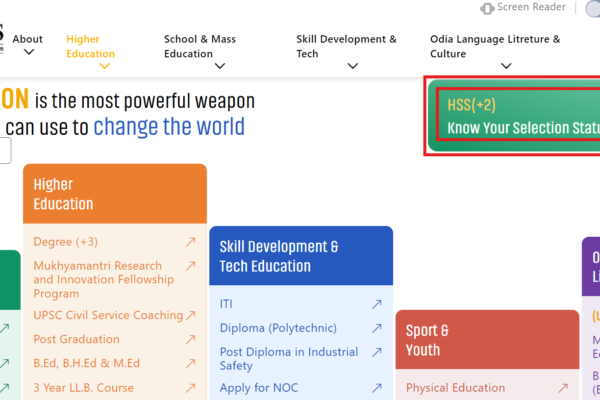Click arrow icon beside UPSC Civil Service Coaching
Viewport: 600px width, 400px height.
[x=190, y=315]
